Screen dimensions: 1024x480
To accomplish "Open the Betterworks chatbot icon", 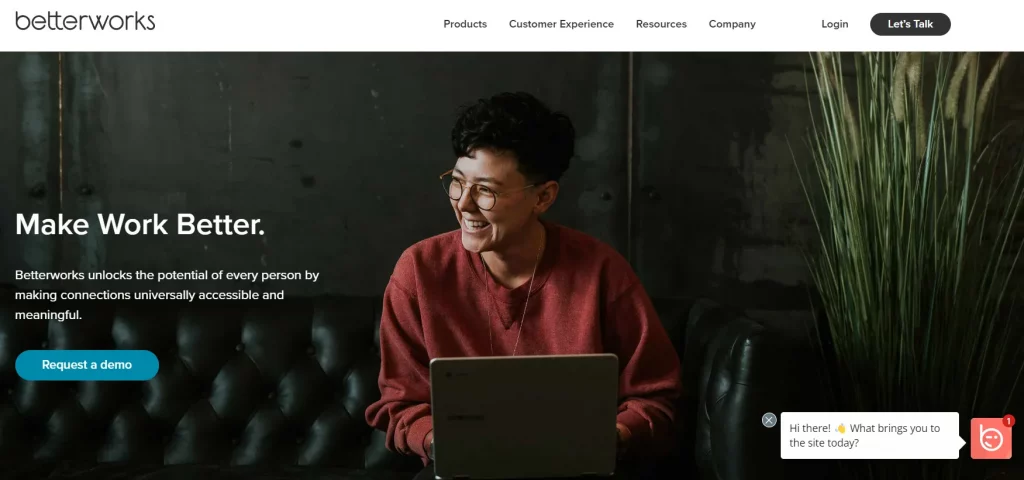I will tap(991, 438).
